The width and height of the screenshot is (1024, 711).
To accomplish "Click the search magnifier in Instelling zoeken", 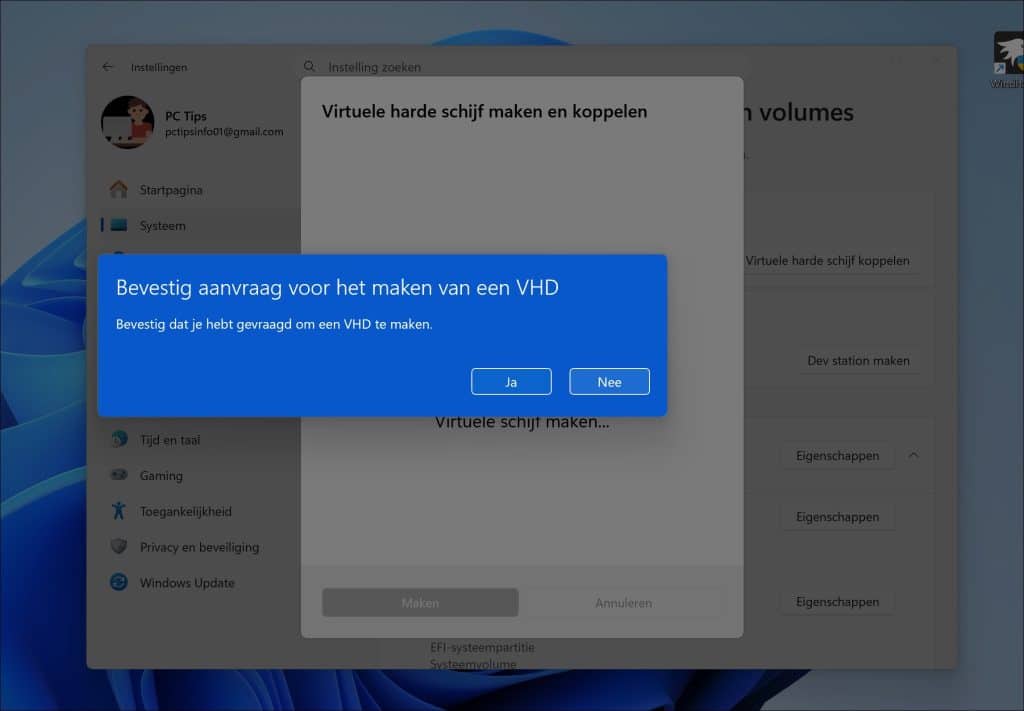I will tap(310, 67).
